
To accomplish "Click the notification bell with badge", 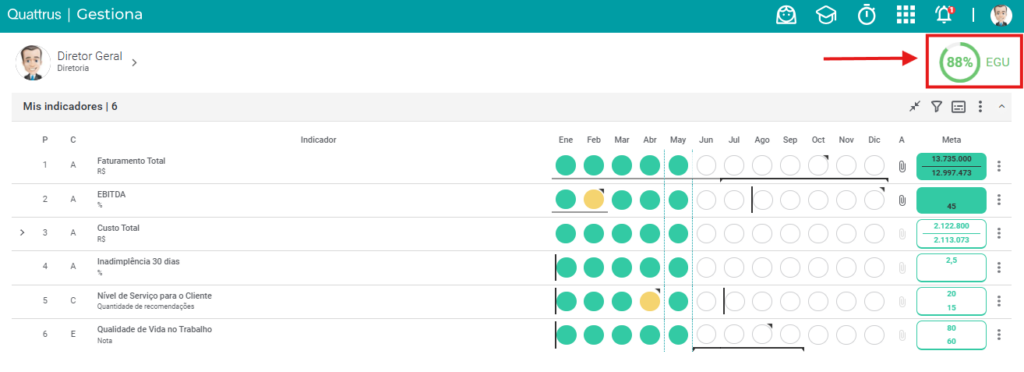I will tap(944, 14).
